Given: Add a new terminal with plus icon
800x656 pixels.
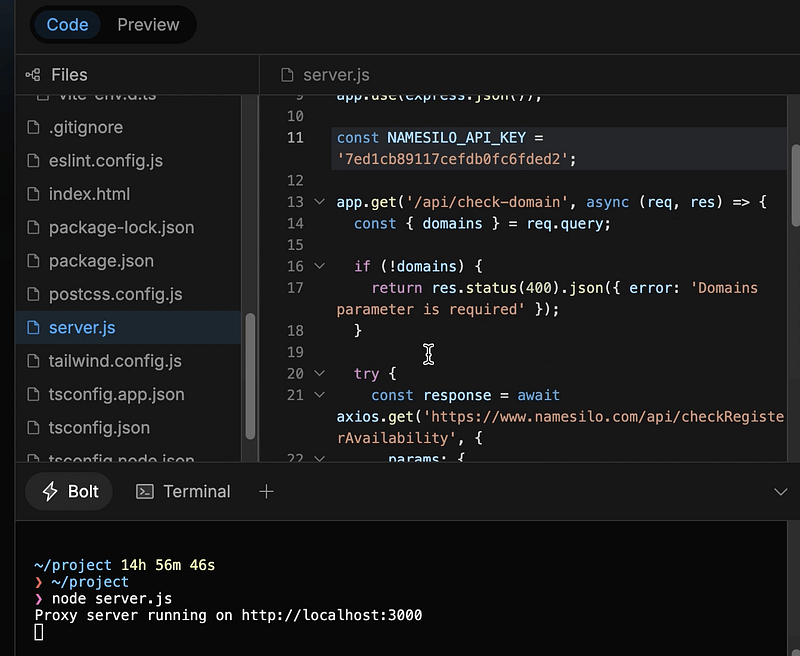Looking at the screenshot, I should pos(266,491).
